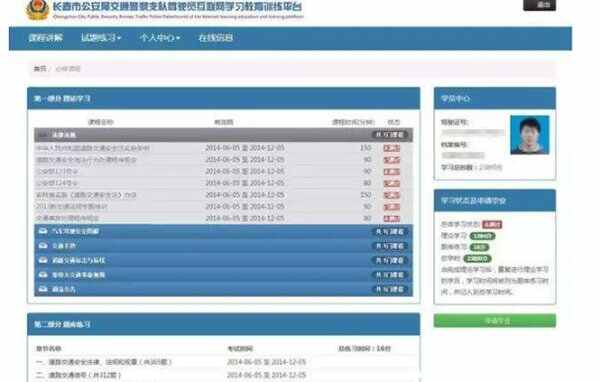This screenshot has height=382, width=600.
Task: Click the first chapter row in 第二部分 section
Action: point(223,362)
